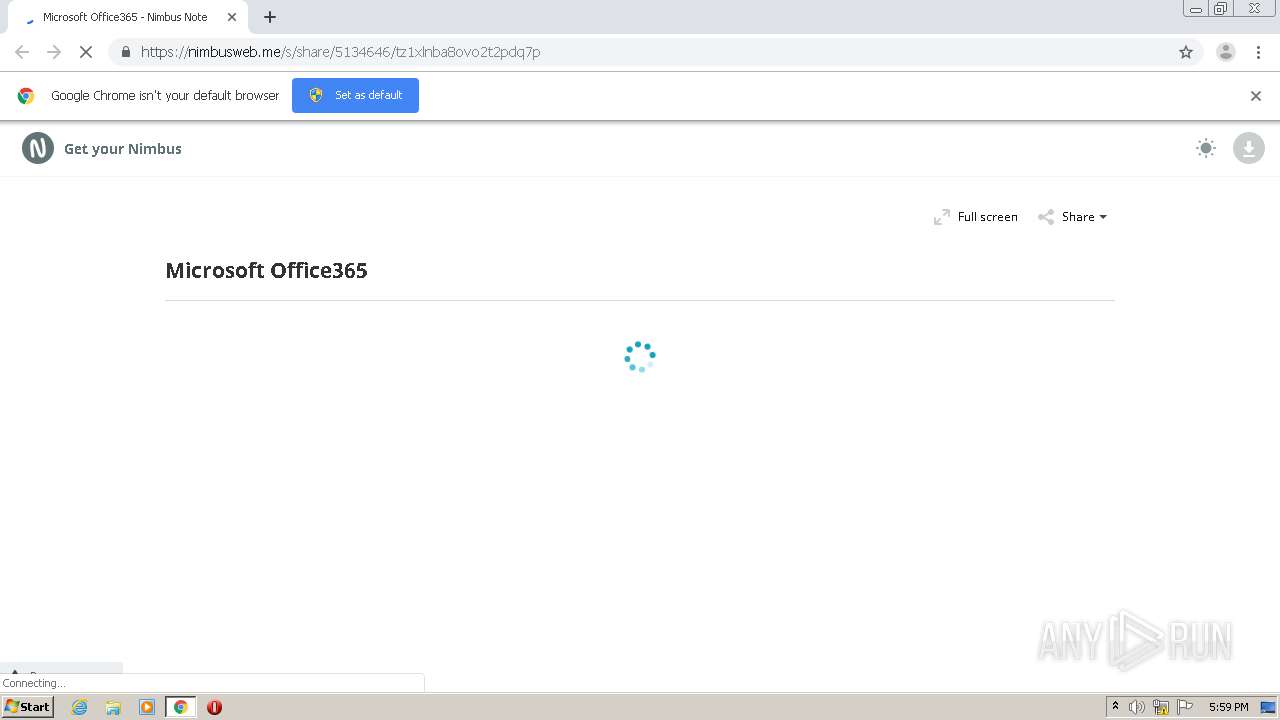Screen dimensions: 1280x720
Task: Click the address bar URL
Action: 340,52
